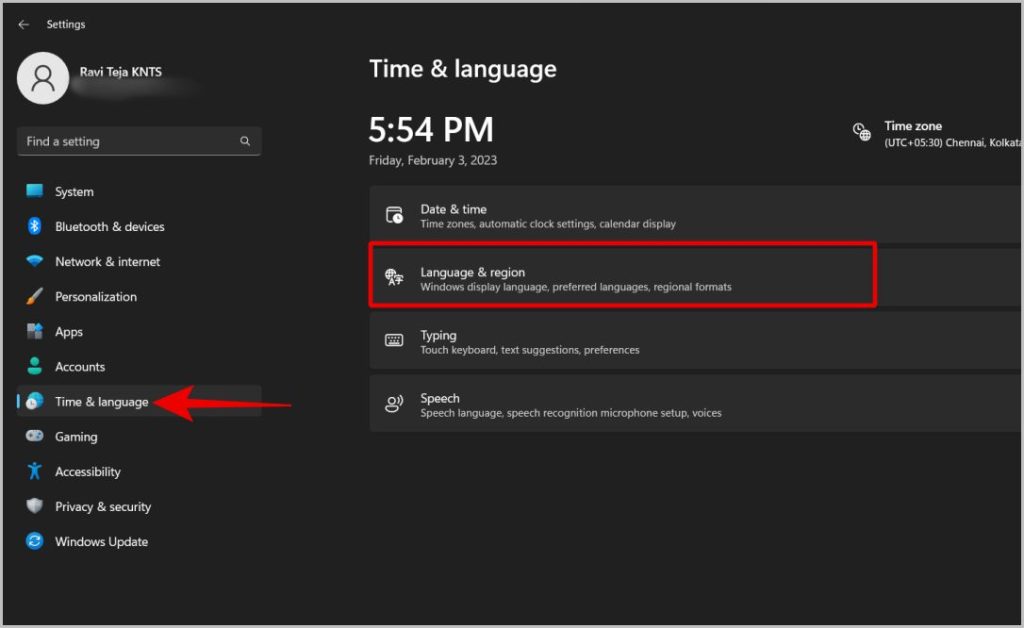1024x628 pixels.
Task: Click the Time & language globe clock icon
Action: pyautogui.click(x=35, y=401)
